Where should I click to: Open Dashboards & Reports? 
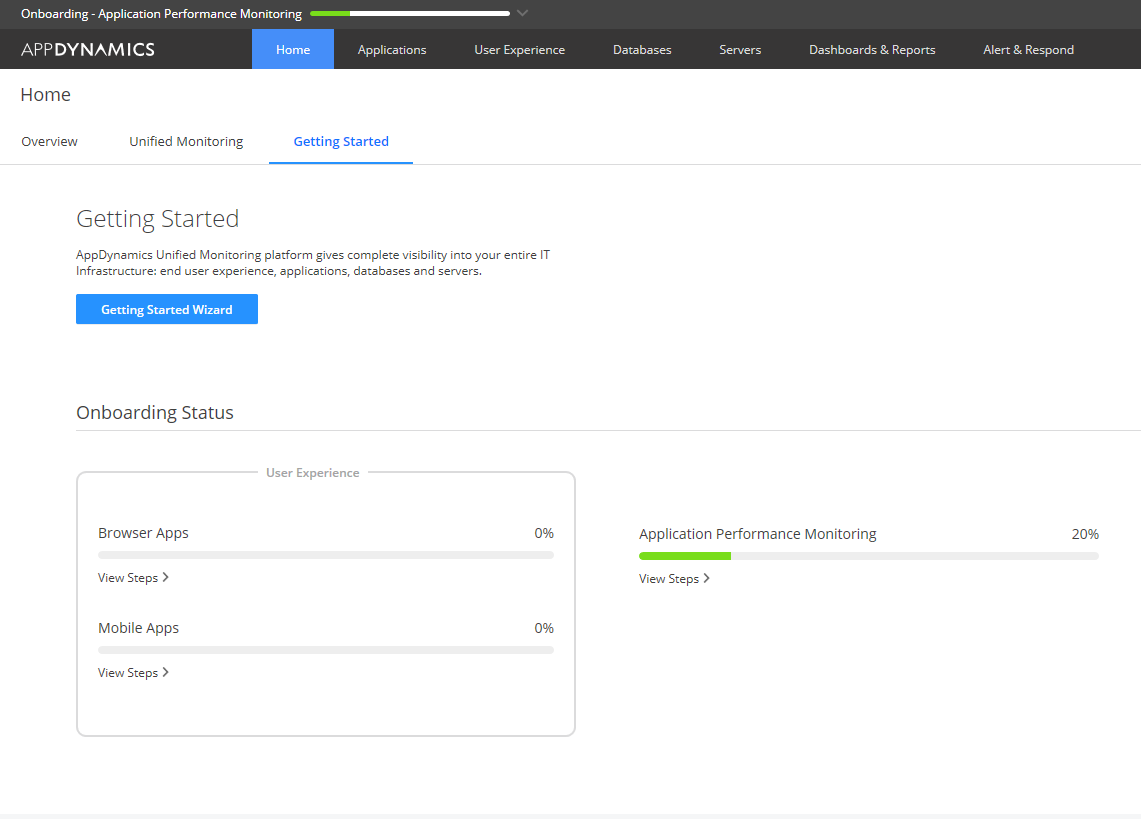pyautogui.click(x=872, y=50)
